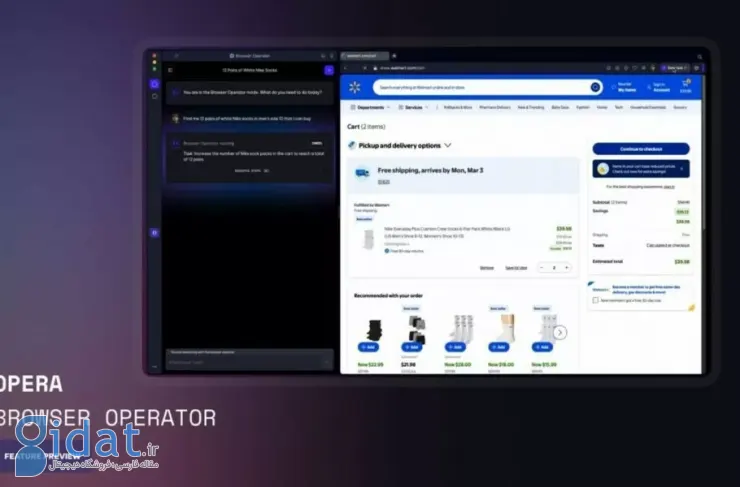Add the Now $28.00 white socks item
The image size is (740, 487).
click(455, 347)
